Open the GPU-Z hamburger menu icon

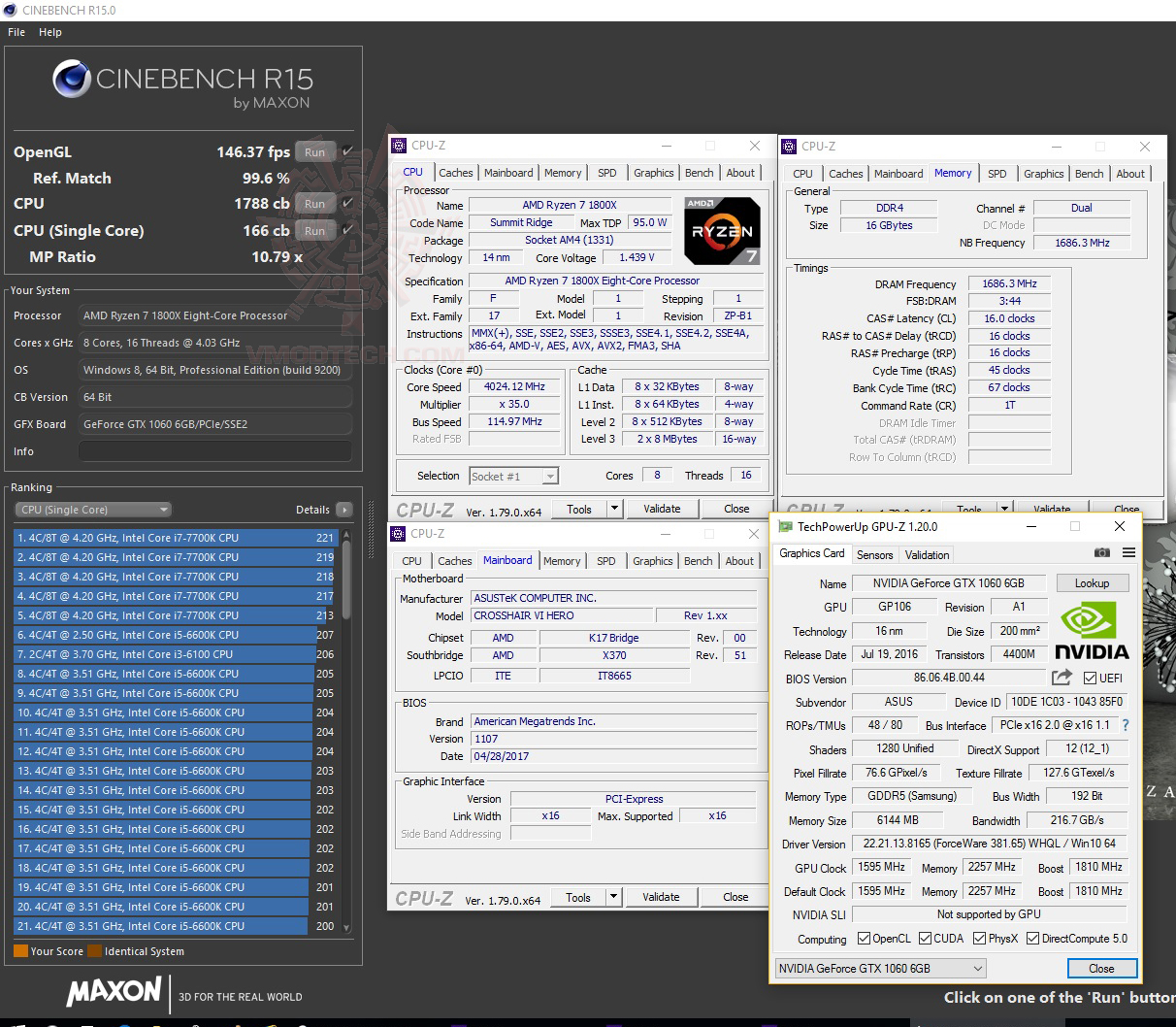click(1128, 552)
